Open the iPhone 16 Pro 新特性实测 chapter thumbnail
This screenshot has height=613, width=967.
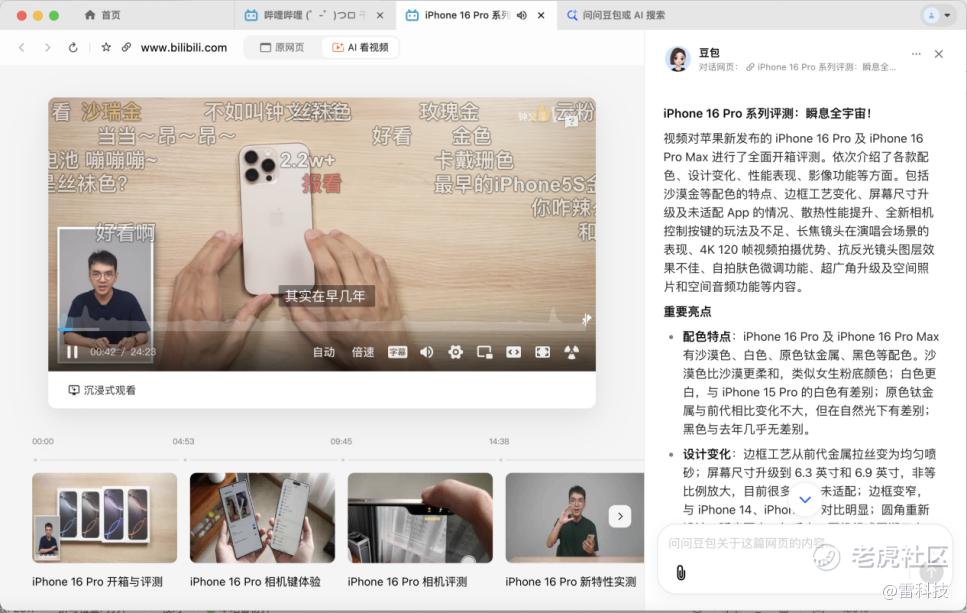[575, 517]
